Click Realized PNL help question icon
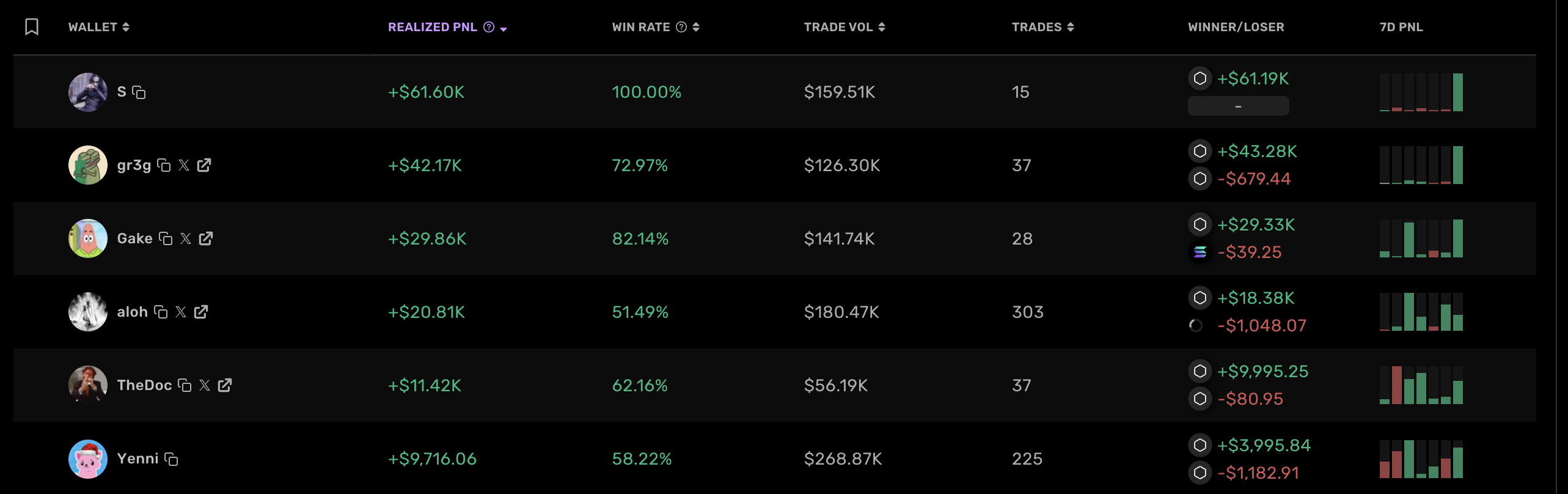The width and height of the screenshot is (1568, 494). (489, 27)
